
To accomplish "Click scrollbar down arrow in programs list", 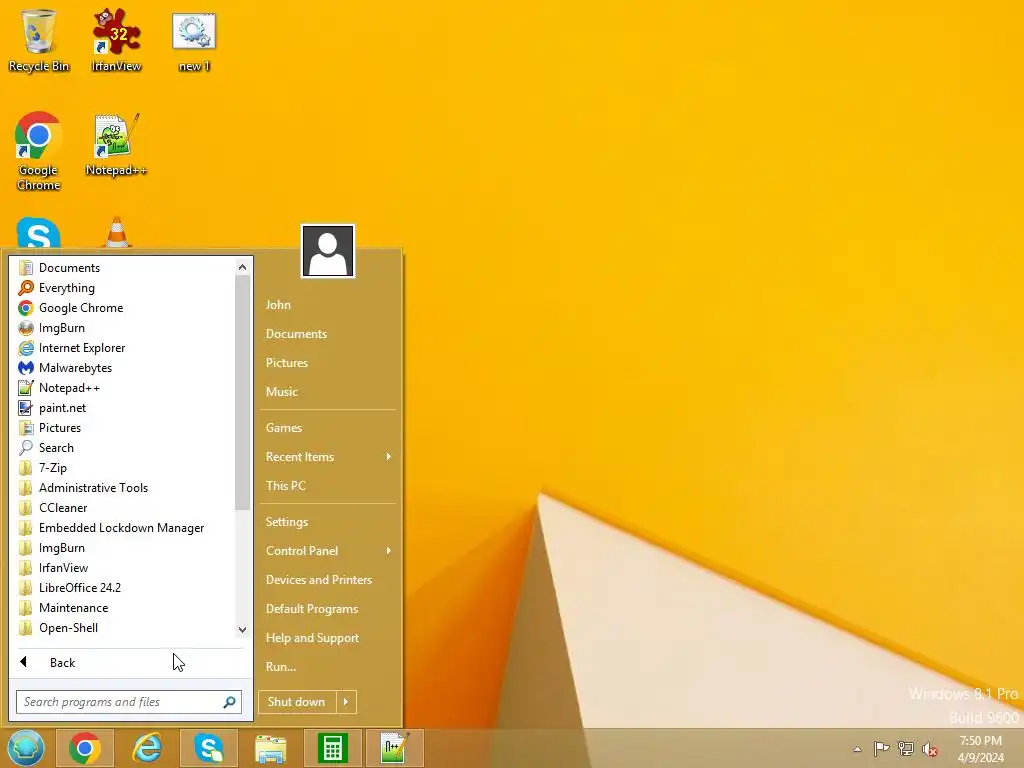I will click(242, 630).
